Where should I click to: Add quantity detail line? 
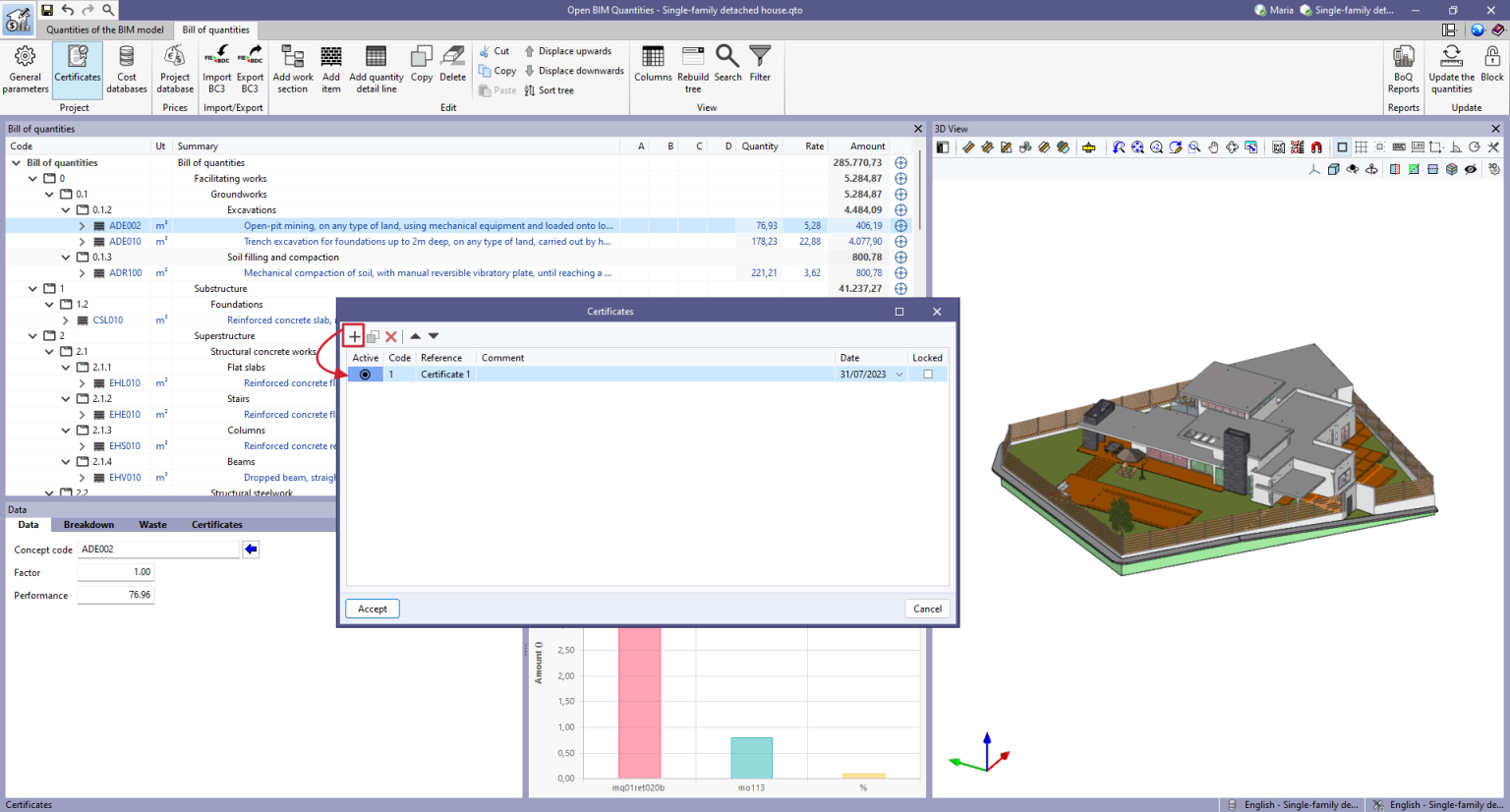tap(377, 69)
